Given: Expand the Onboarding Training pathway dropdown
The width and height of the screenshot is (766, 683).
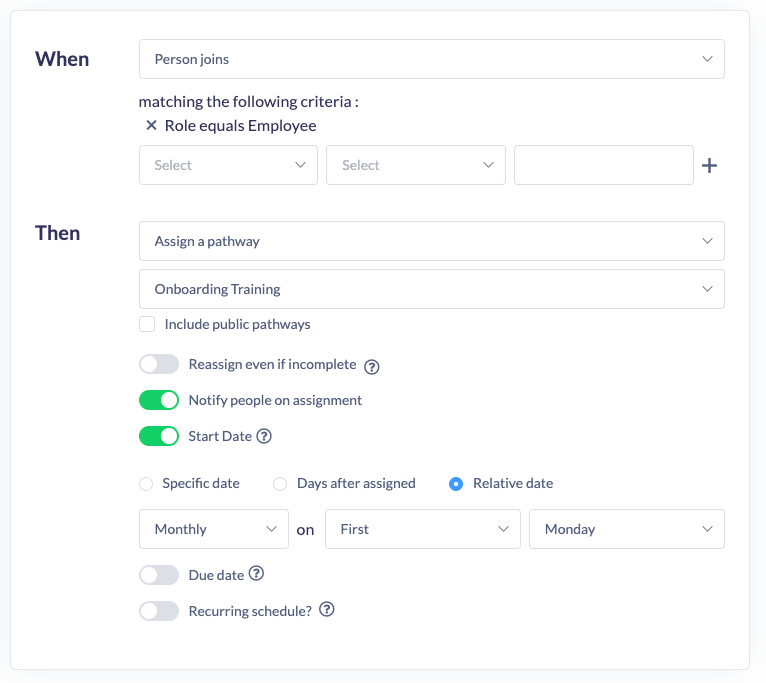Looking at the screenshot, I should coord(431,289).
